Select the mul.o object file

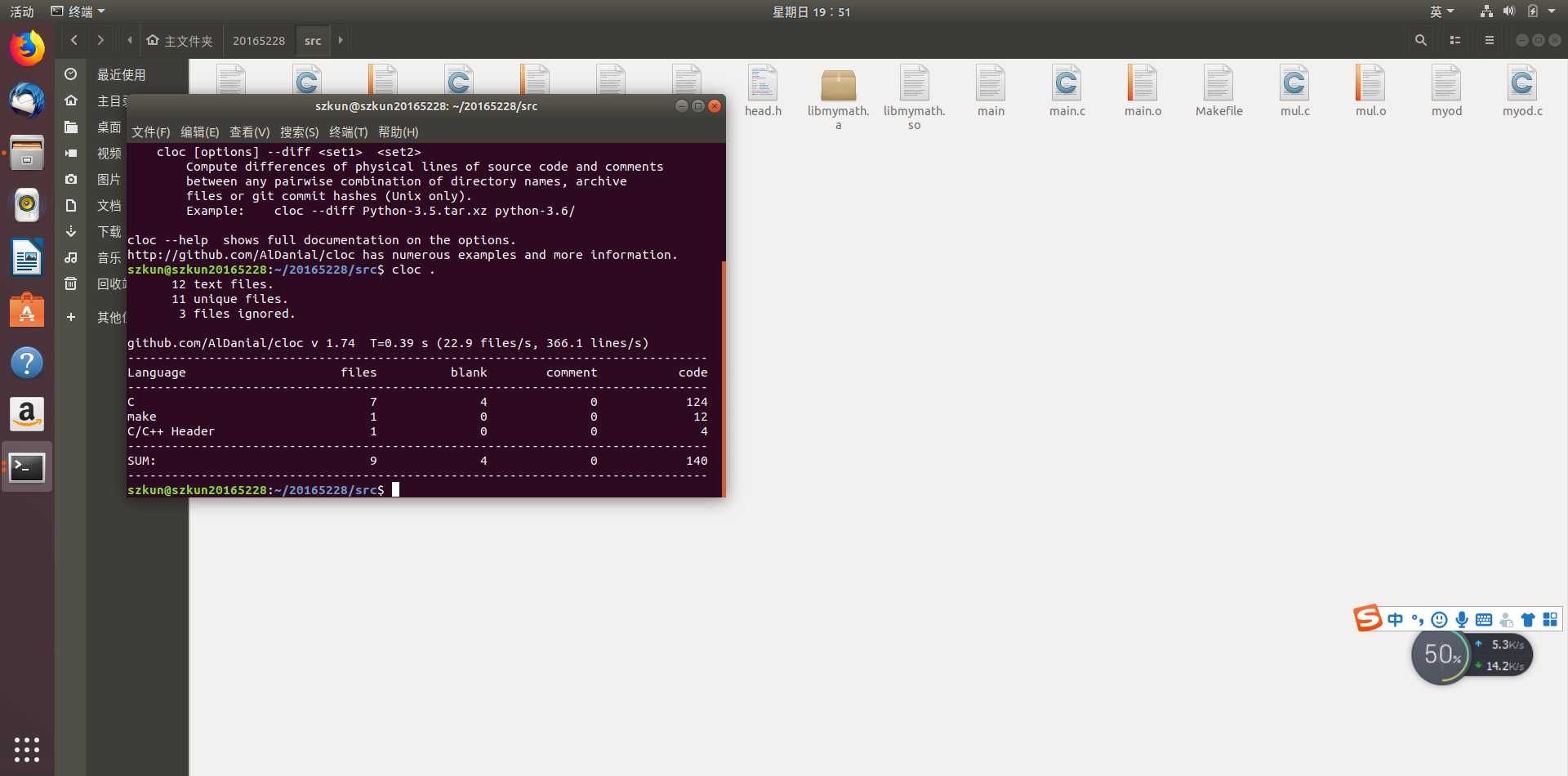[x=1370, y=91]
